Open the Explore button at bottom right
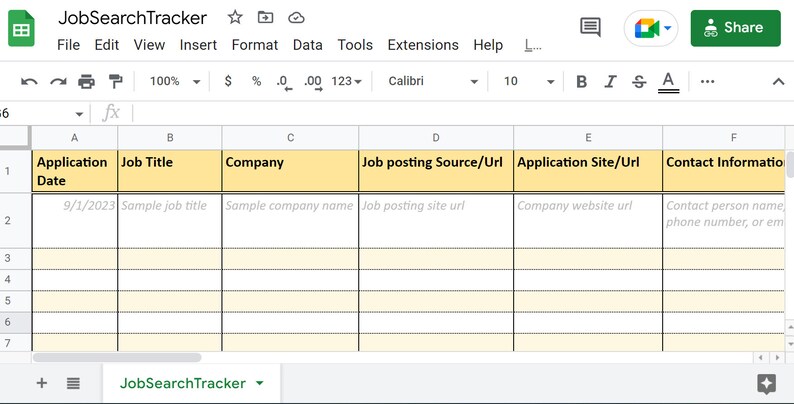Screen dimensions: 794x404 pos(767,384)
